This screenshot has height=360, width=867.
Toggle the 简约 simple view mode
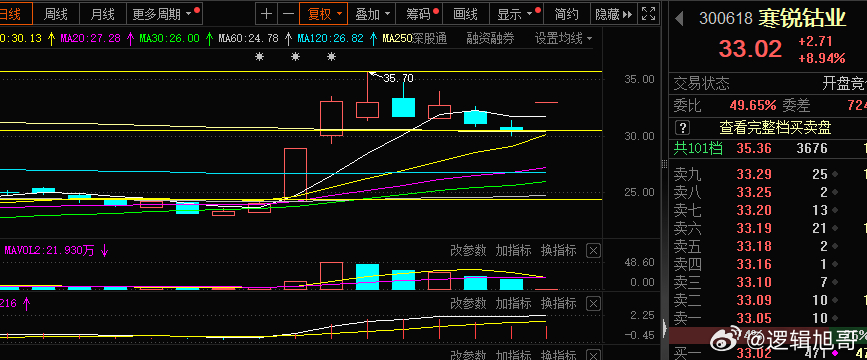pyautogui.click(x=566, y=14)
